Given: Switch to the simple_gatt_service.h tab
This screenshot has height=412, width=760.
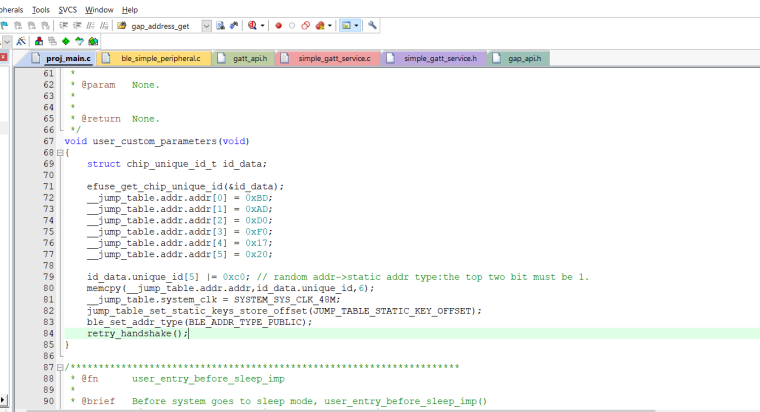Looking at the screenshot, I should (x=439, y=59).
